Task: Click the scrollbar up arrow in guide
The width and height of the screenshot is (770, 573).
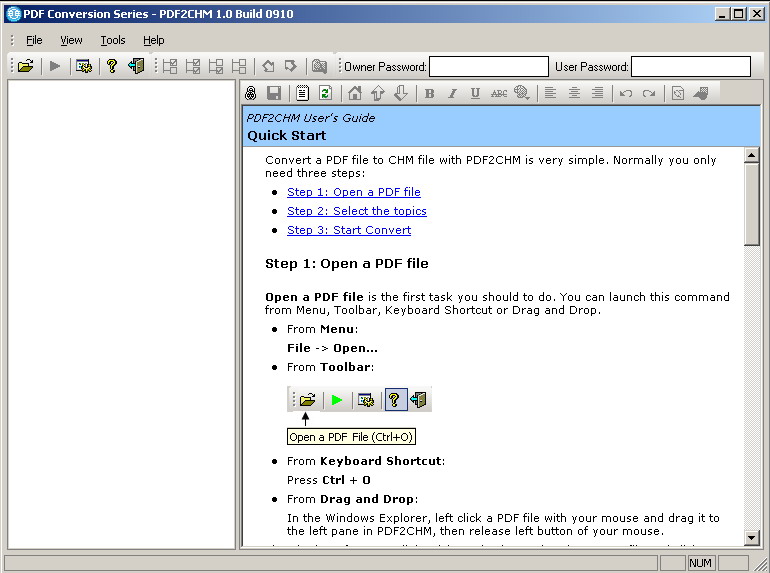Action: coord(751,155)
